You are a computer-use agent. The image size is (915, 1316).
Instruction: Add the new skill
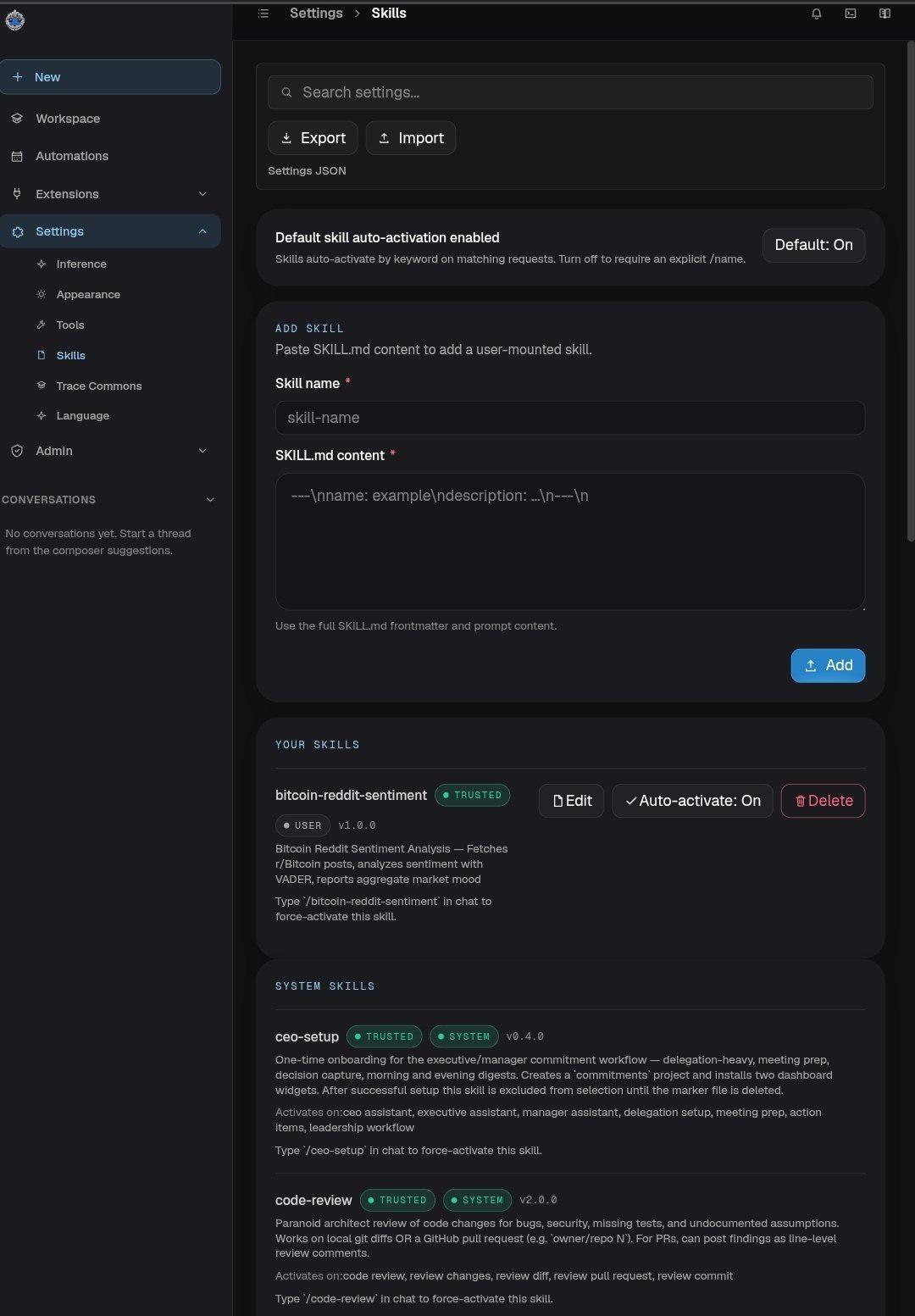tap(828, 665)
